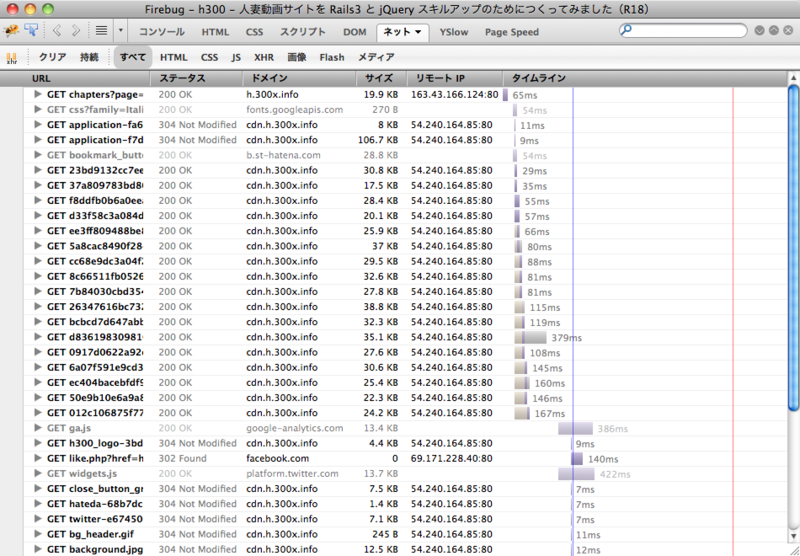Click the vertical scrollbar thumb
Screen dimensions: 800x556
point(793,247)
